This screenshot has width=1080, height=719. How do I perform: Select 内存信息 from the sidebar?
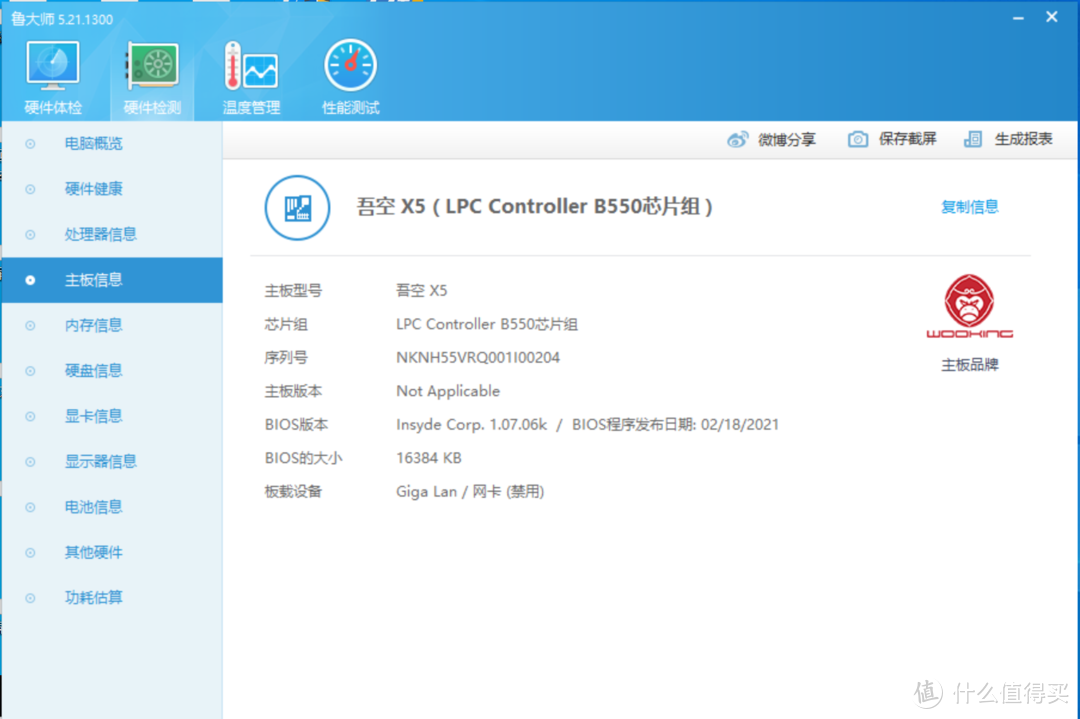(x=94, y=325)
